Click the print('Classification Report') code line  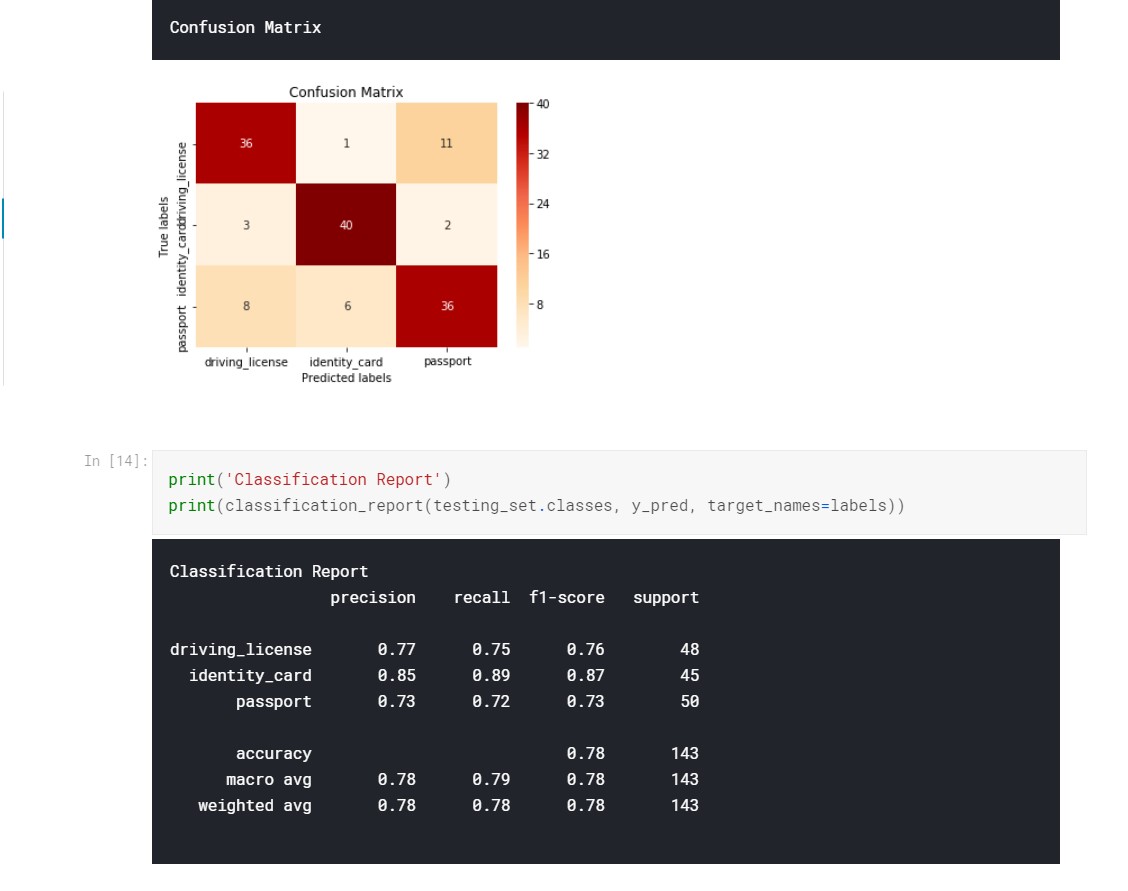[310, 479]
